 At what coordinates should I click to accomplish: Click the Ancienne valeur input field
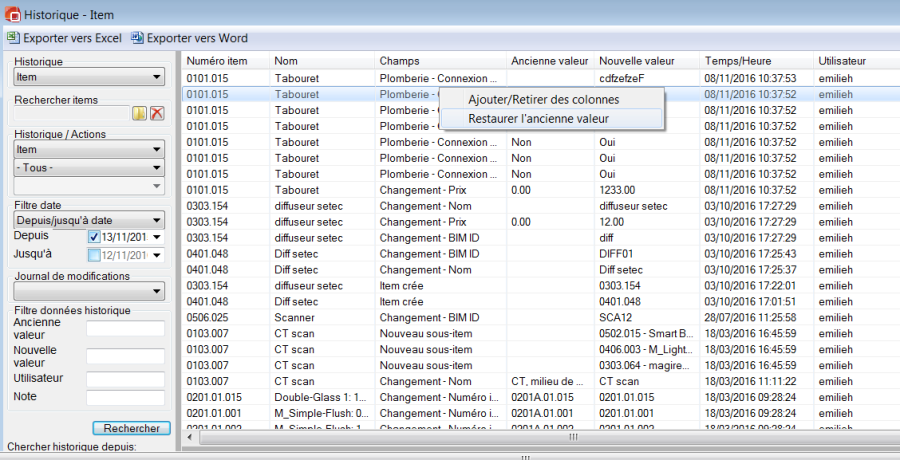[x=125, y=329]
